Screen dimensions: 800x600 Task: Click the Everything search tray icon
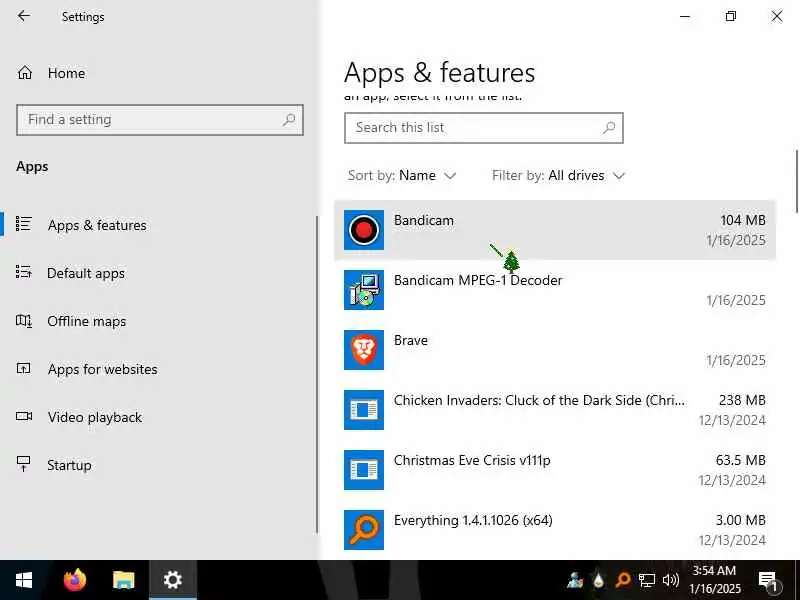point(622,580)
